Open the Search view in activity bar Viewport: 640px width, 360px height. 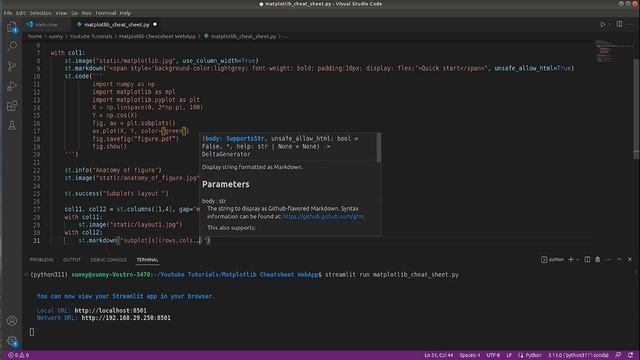coord(12,46)
